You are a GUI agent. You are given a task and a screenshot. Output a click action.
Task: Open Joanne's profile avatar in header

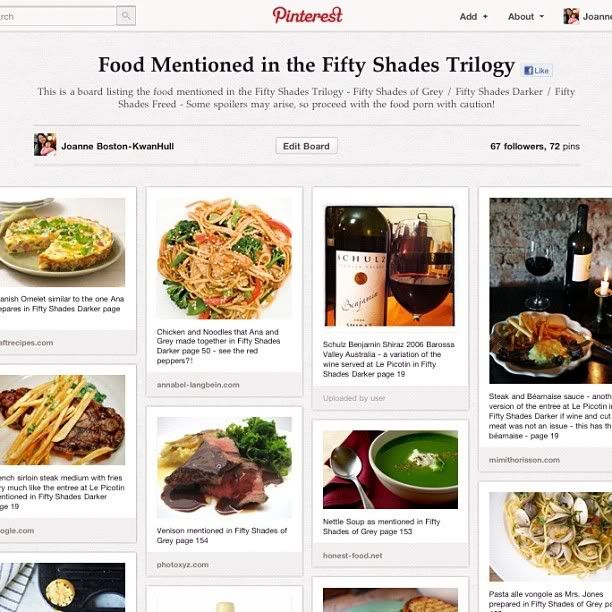(571, 16)
